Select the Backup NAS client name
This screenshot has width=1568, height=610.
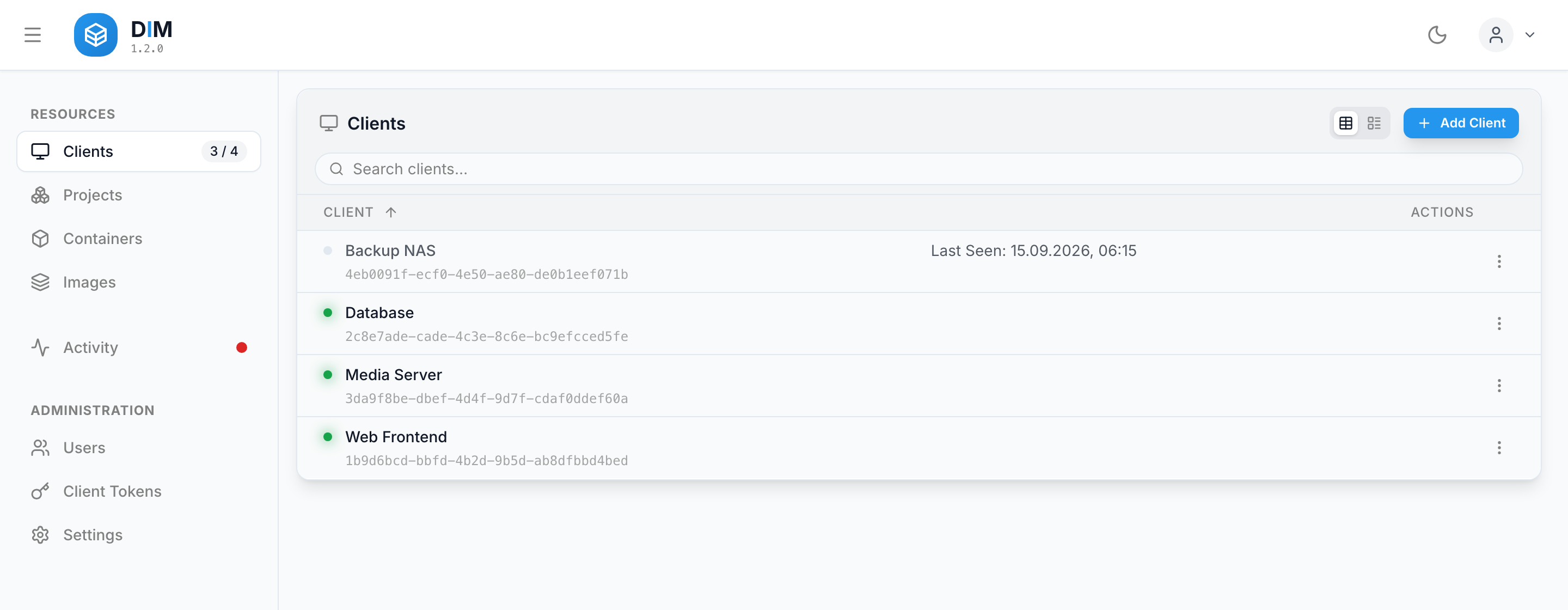click(x=390, y=250)
